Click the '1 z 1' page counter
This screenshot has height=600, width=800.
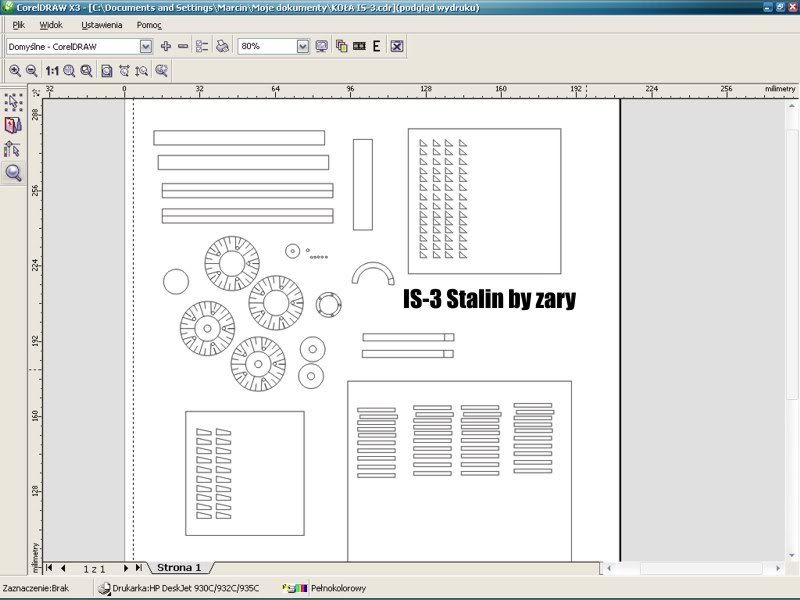94,568
